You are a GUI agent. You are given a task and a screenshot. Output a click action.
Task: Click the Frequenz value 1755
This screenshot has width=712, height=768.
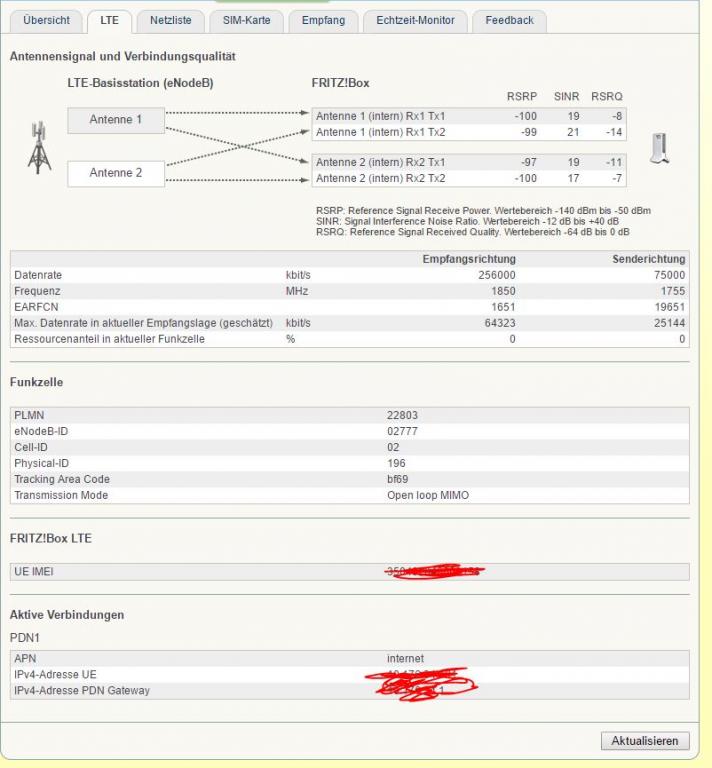click(x=673, y=291)
